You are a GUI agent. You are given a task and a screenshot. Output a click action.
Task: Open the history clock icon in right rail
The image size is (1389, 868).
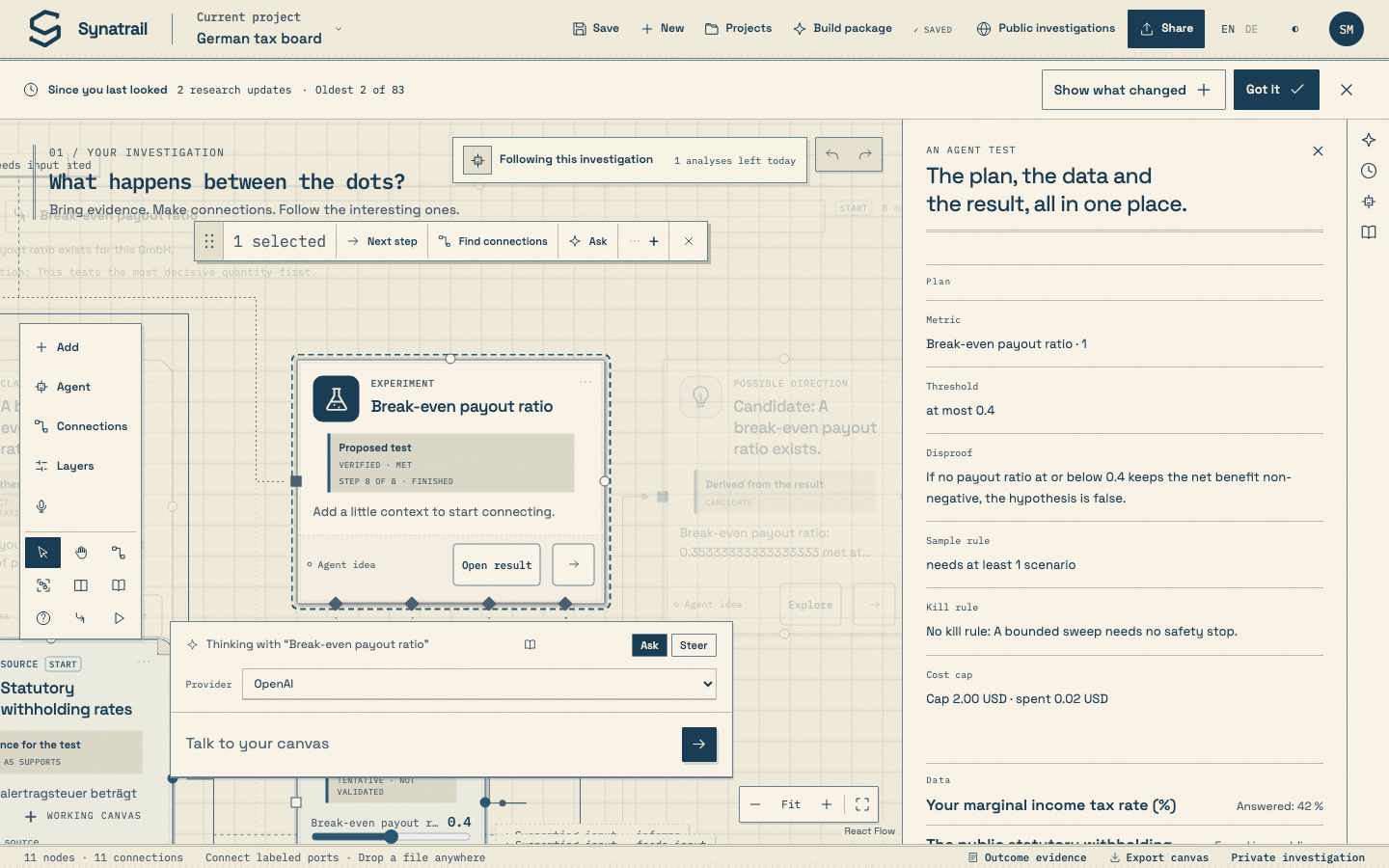(1369, 171)
